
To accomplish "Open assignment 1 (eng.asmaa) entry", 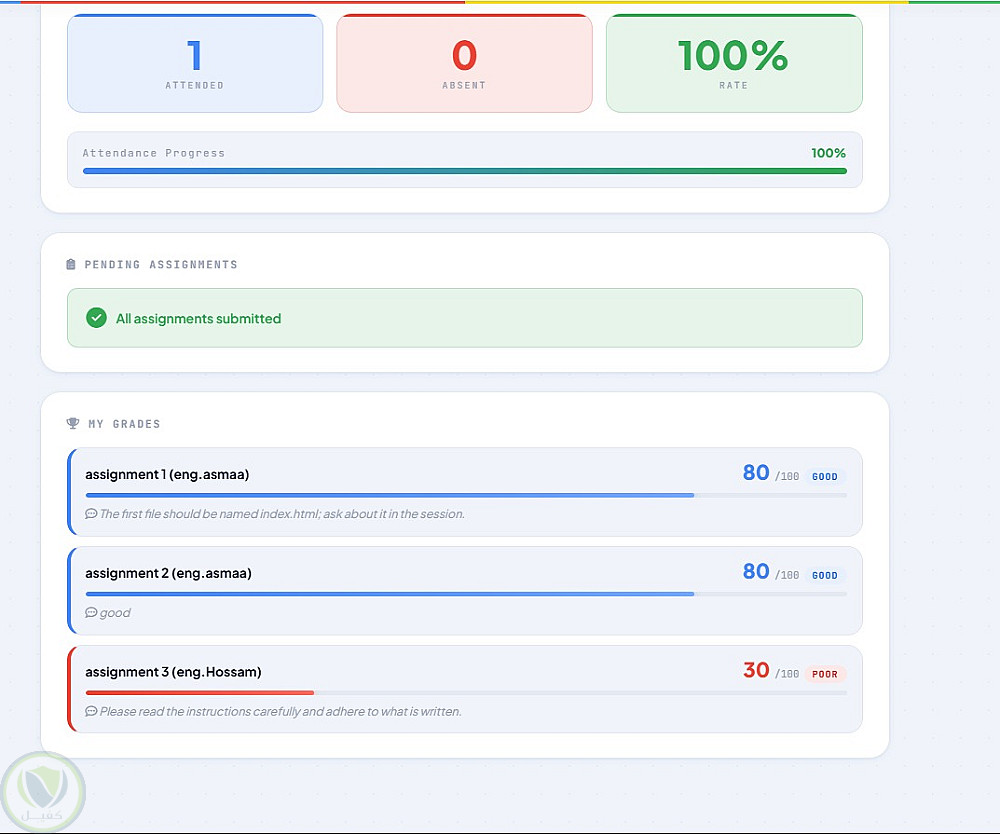I will 167,474.
